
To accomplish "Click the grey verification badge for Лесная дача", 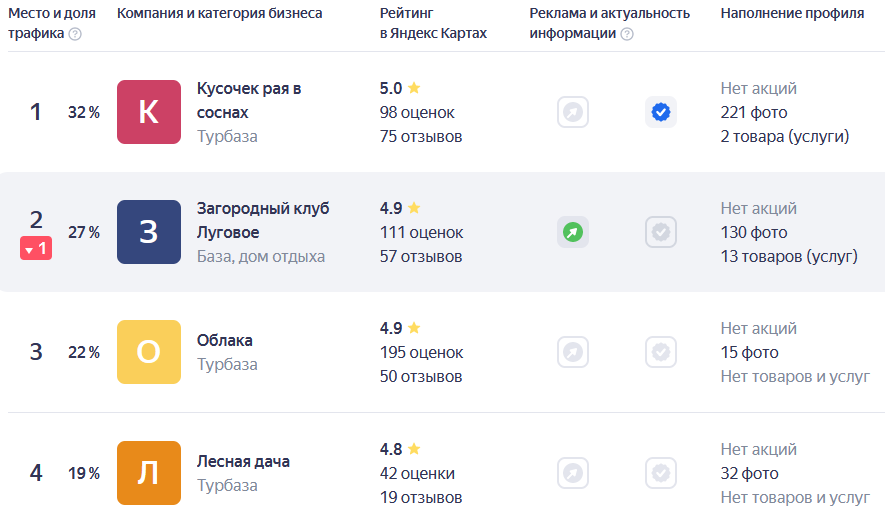I will tap(661, 473).
